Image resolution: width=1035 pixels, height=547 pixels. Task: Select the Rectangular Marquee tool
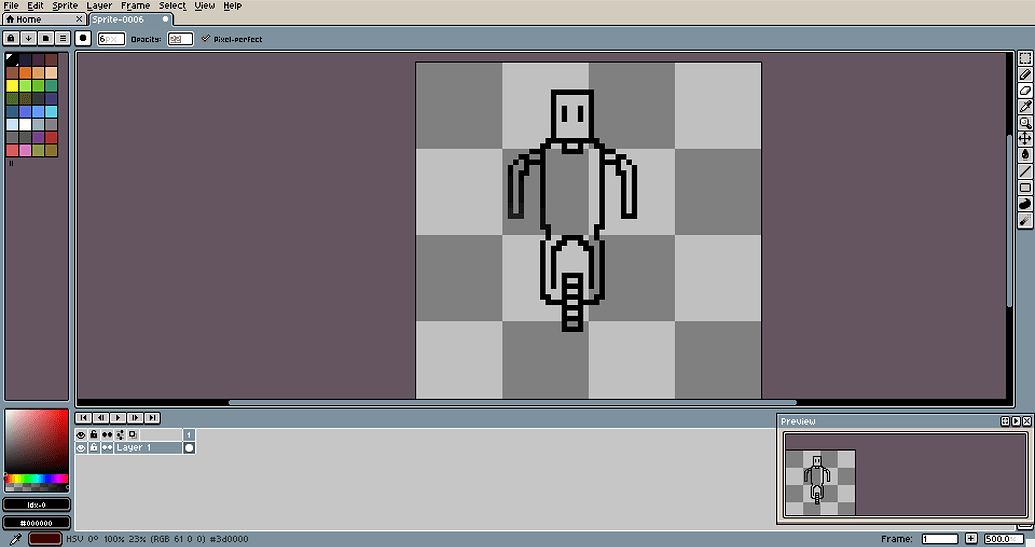1025,59
